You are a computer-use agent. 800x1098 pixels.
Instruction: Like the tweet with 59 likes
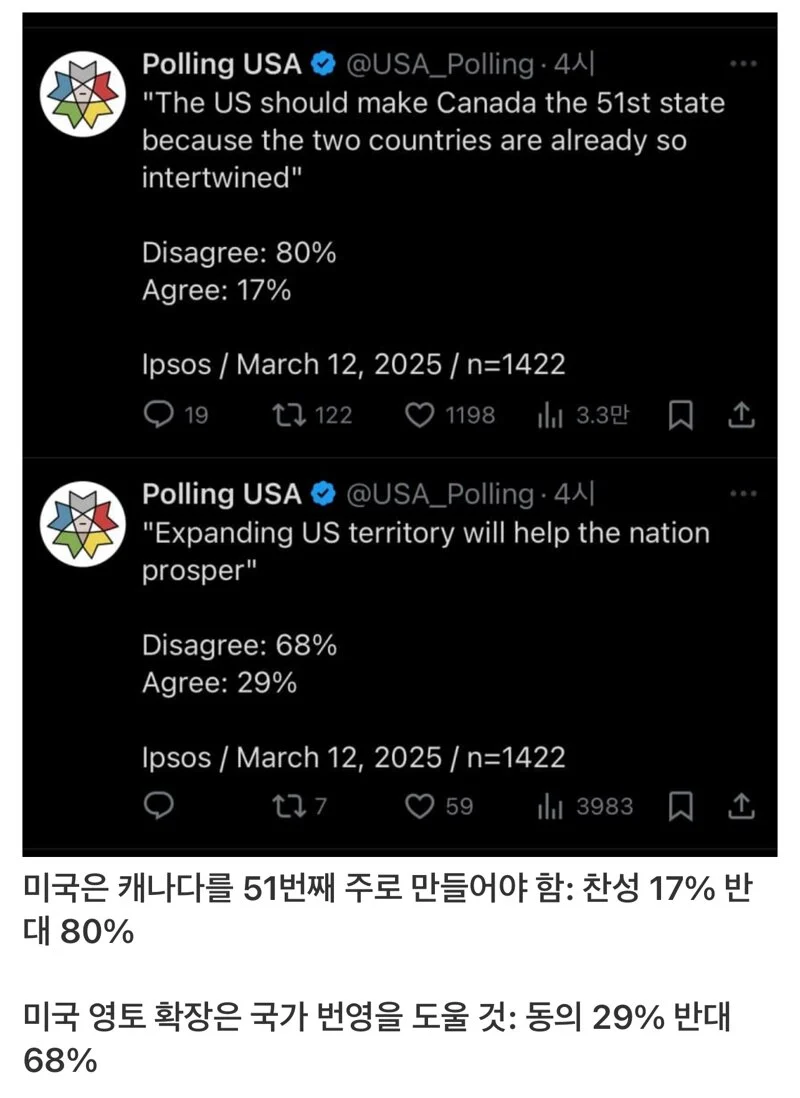(x=420, y=805)
